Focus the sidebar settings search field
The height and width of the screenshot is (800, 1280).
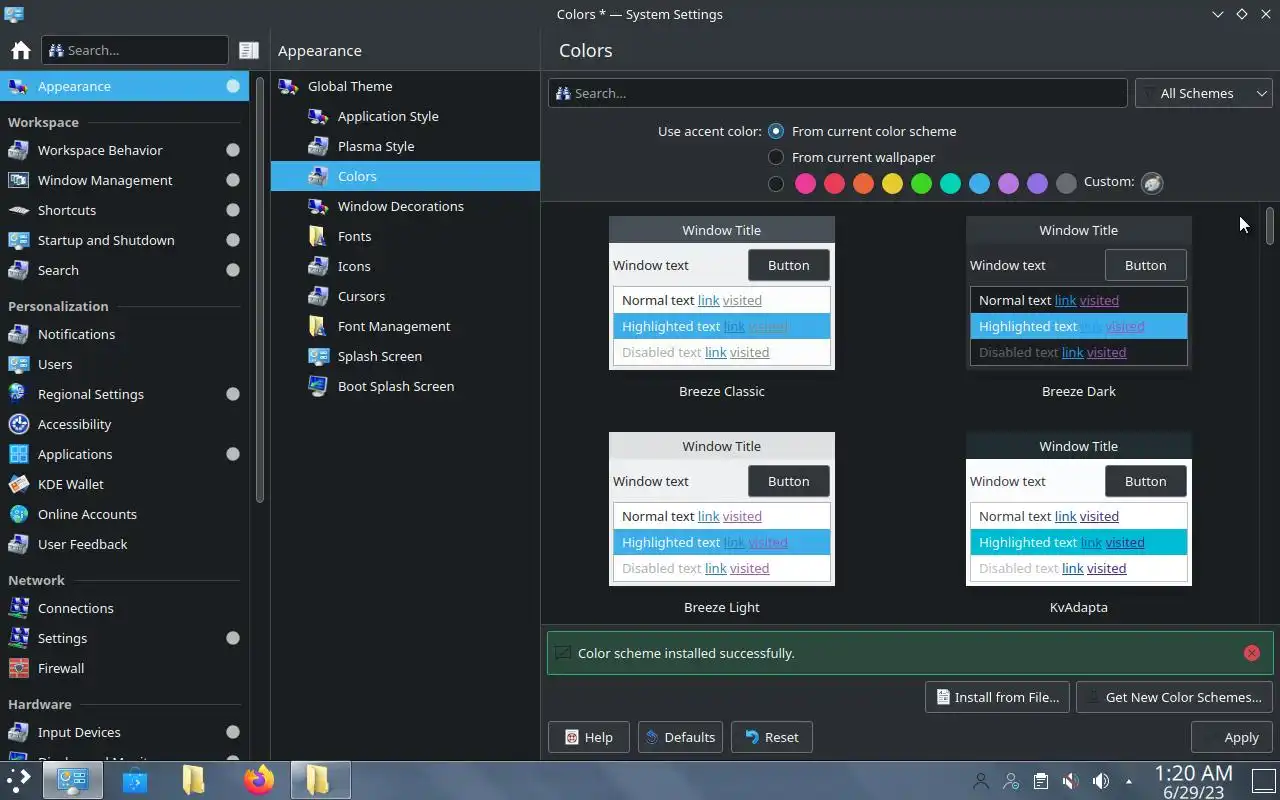(x=135, y=50)
